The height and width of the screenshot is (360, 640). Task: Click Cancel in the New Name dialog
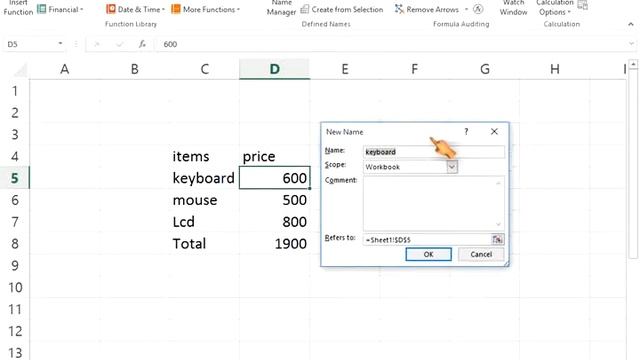pos(481,254)
